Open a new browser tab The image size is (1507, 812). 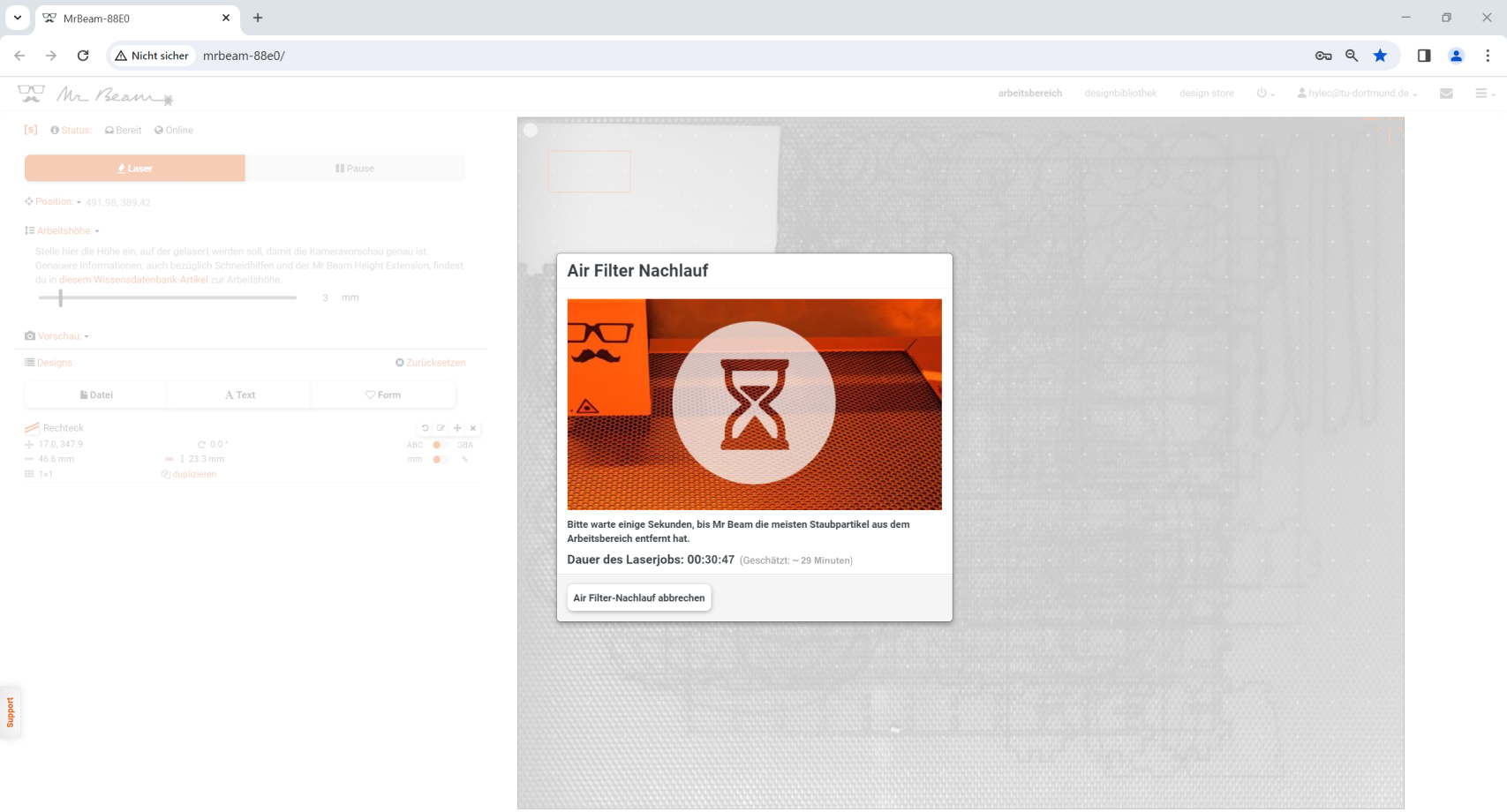258,18
